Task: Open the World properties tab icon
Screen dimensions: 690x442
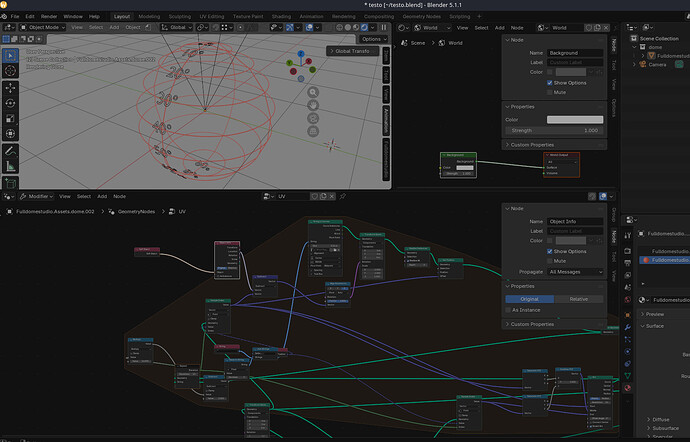Action: (628, 300)
